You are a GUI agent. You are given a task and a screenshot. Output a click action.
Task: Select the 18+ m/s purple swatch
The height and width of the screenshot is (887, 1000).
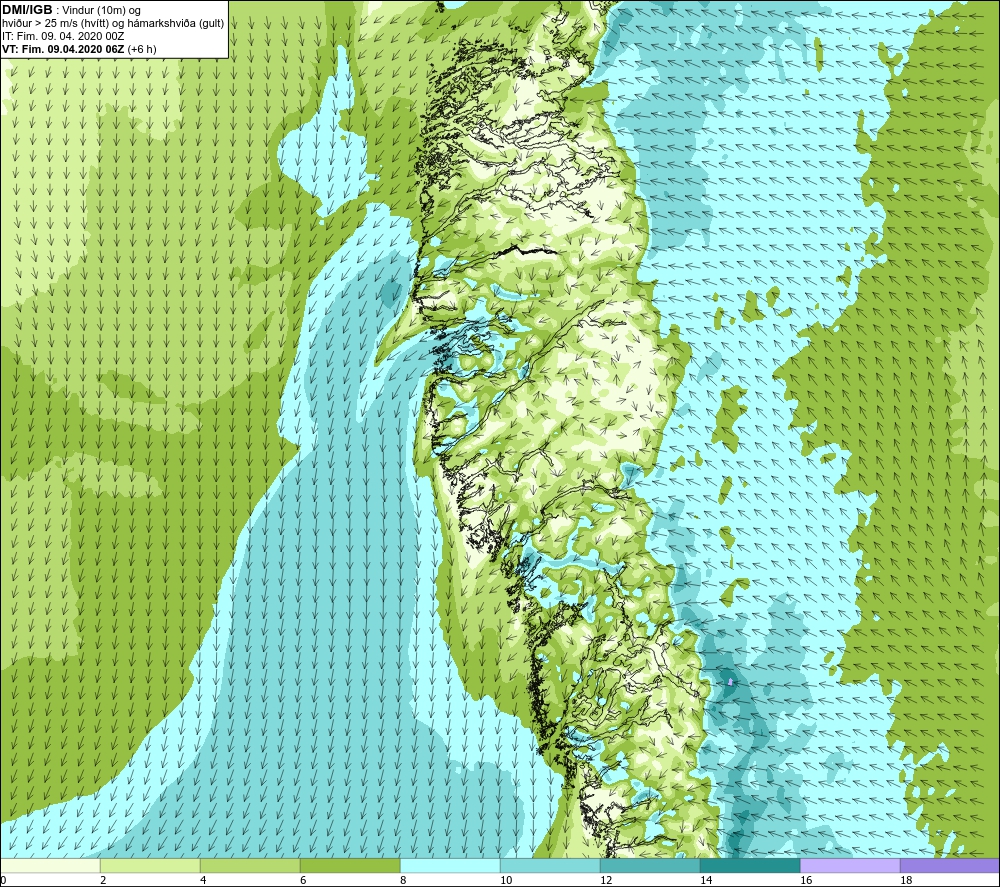[x=950, y=865]
